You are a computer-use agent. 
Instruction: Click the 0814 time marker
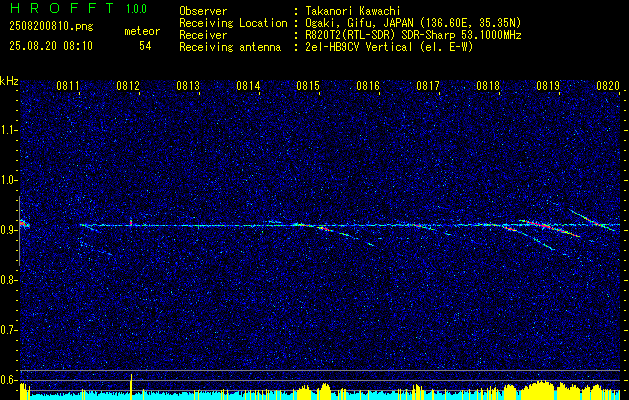point(248,85)
